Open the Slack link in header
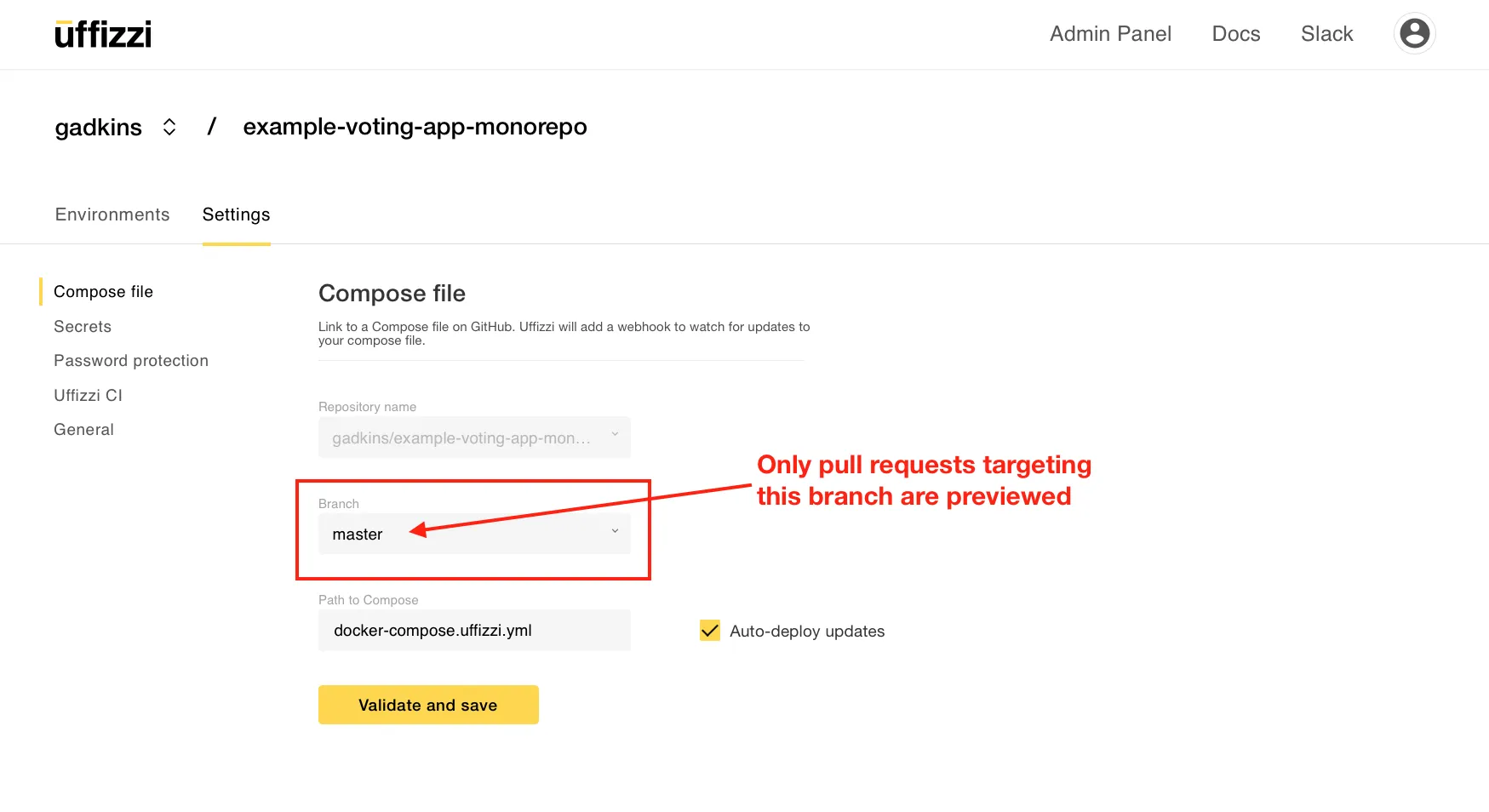 point(1326,34)
